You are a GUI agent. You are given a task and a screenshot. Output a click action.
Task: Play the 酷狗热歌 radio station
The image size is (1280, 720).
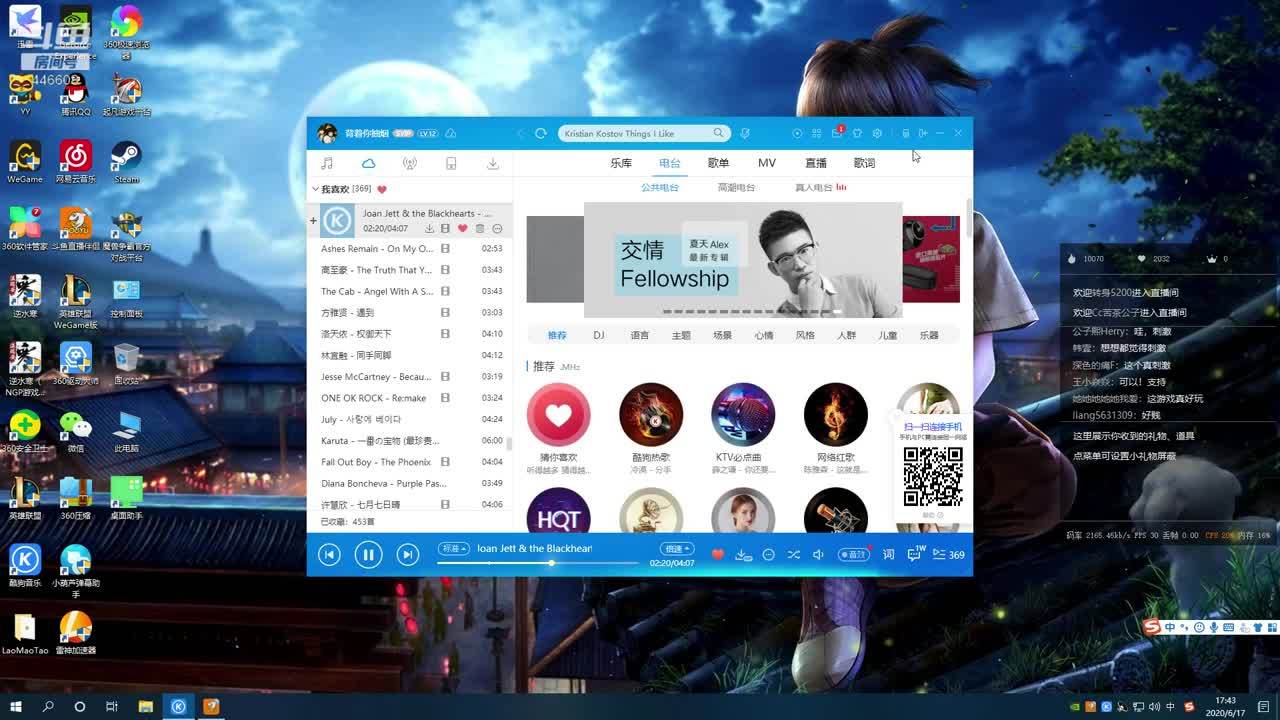click(651, 414)
